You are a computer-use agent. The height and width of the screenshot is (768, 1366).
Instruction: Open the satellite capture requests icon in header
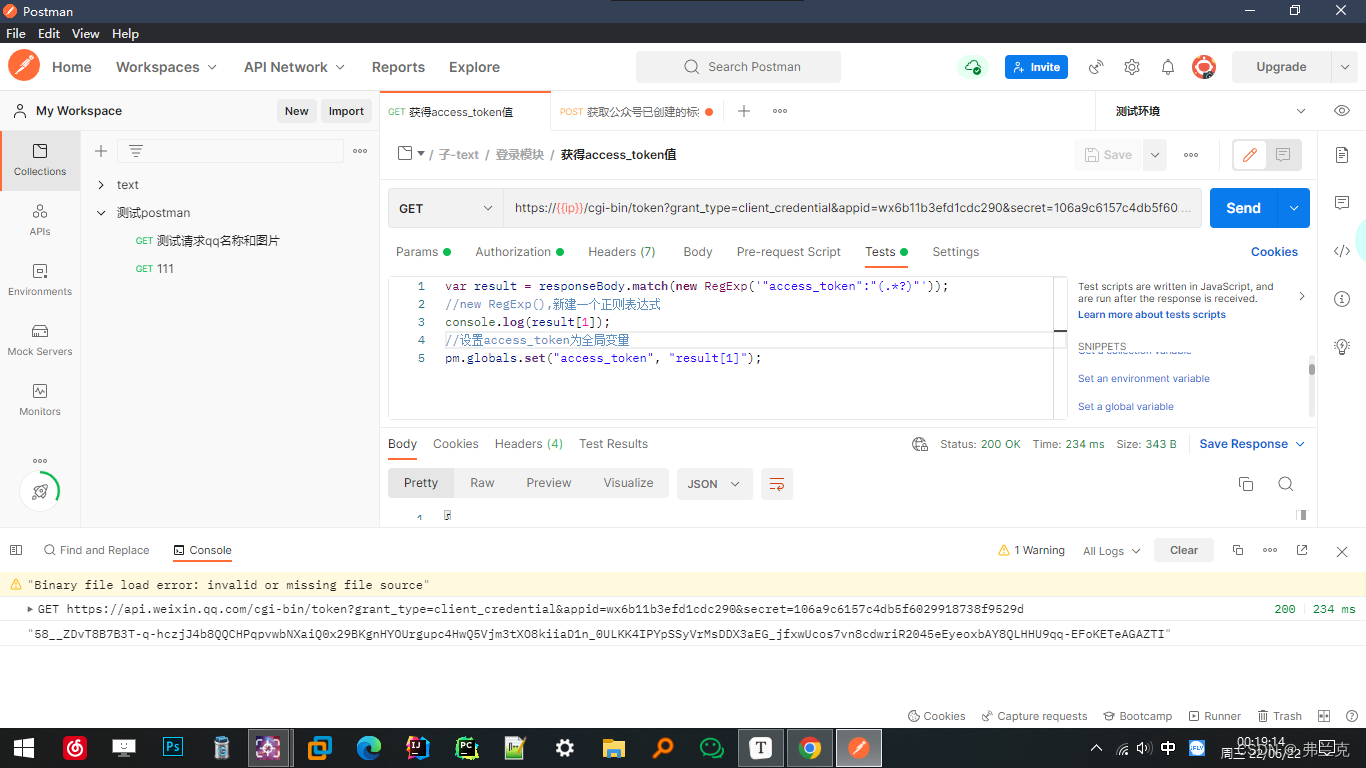[1096, 67]
